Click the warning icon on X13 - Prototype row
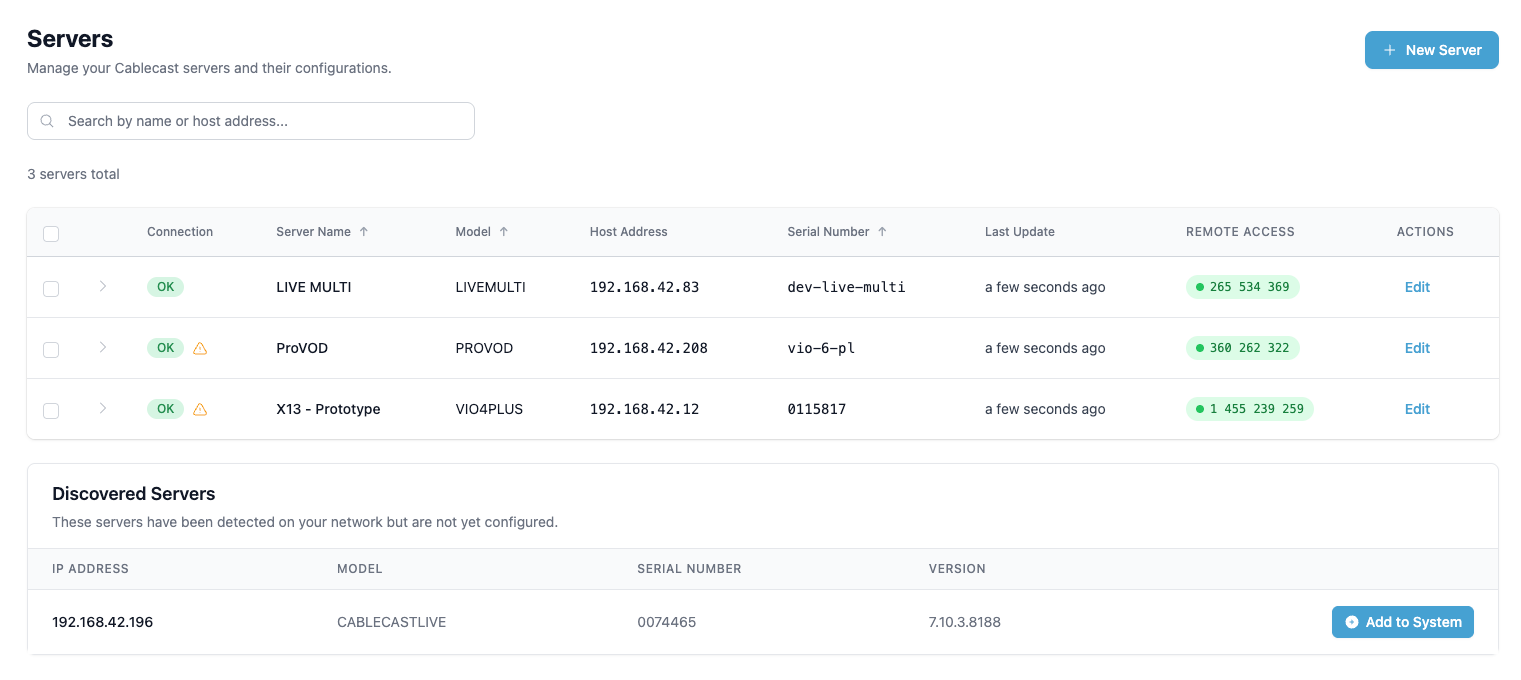 200,409
